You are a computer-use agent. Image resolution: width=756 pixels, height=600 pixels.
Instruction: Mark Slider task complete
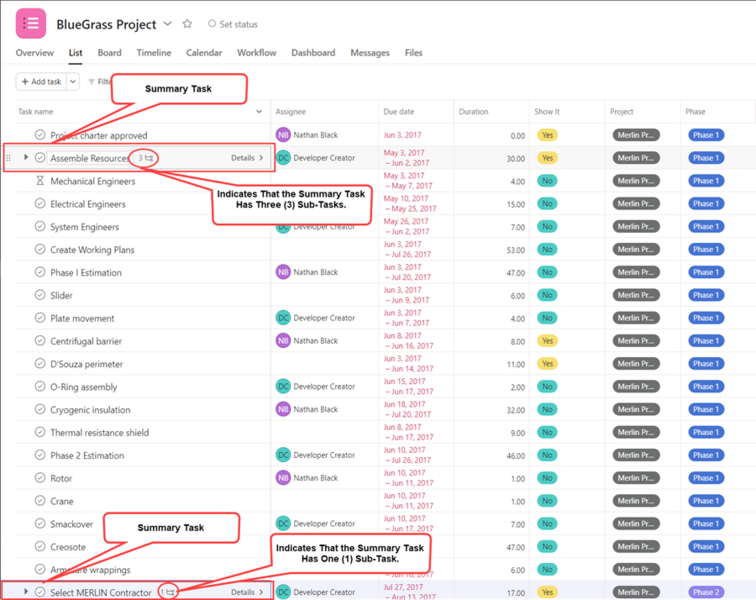pyautogui.click(x=40, y=295)
